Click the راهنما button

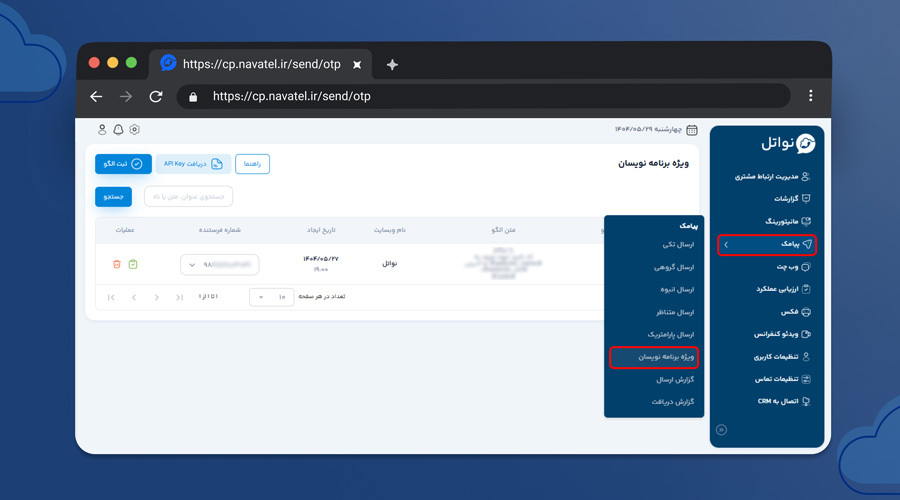point(252,164)
